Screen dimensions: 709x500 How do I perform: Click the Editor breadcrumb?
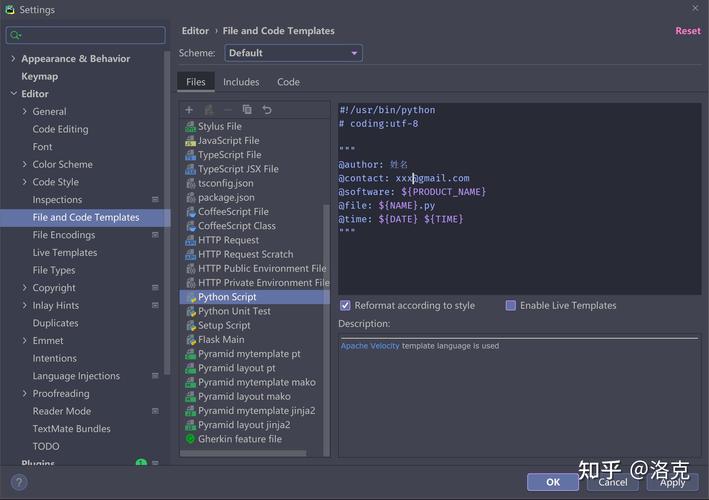point(195,31)
